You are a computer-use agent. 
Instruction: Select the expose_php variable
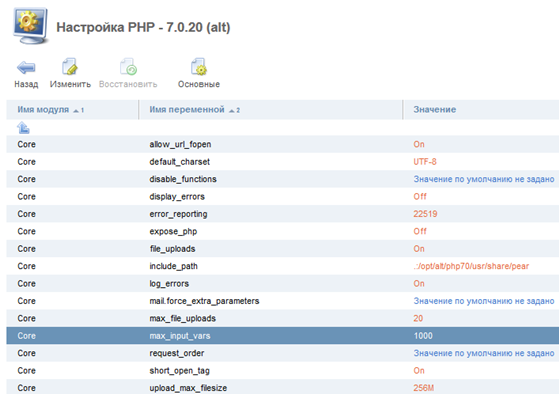coord(173,231)
